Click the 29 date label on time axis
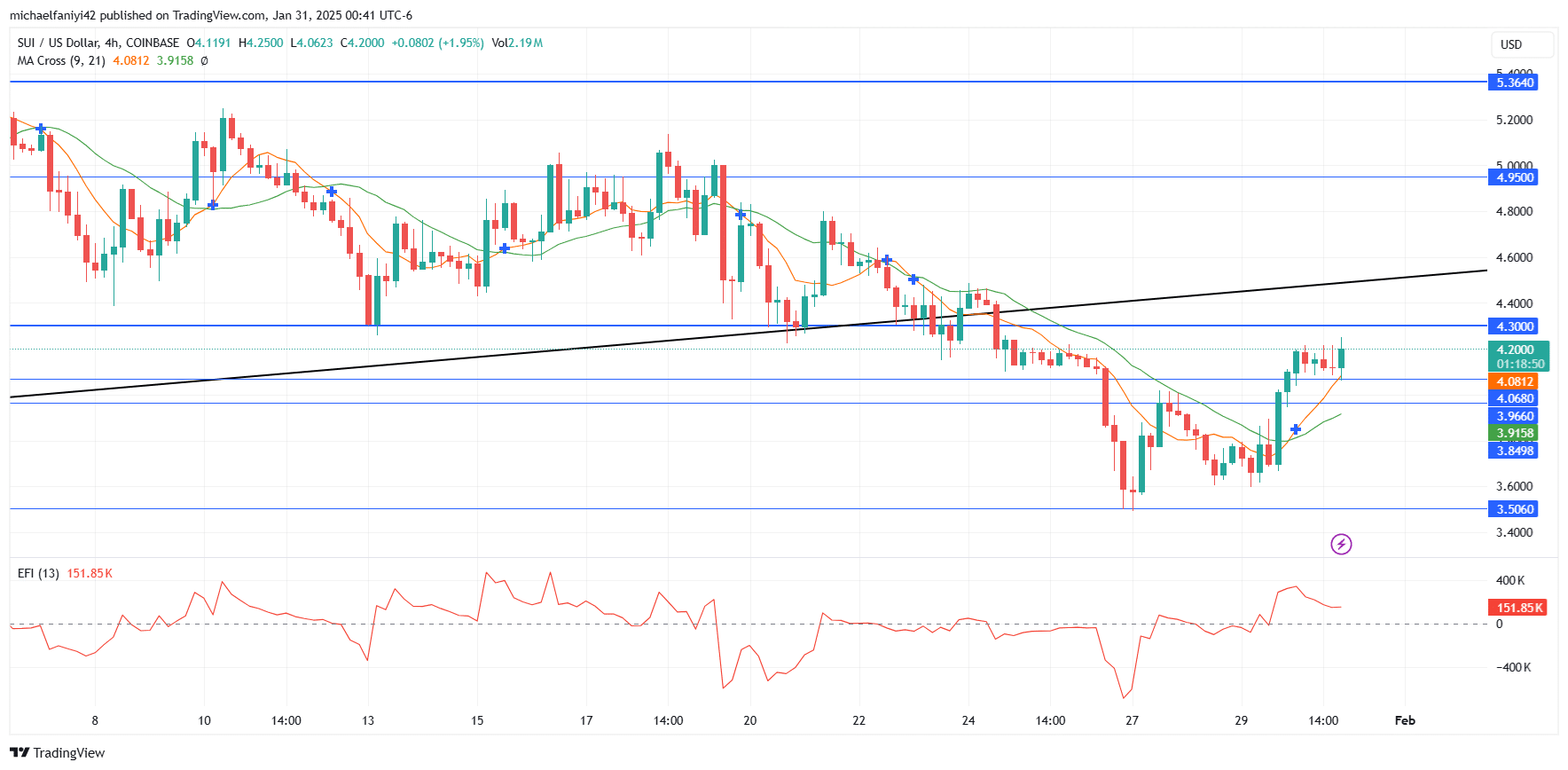This screenshot has width=1568, height=770. pyautogui.click(x=1241, y=720)
